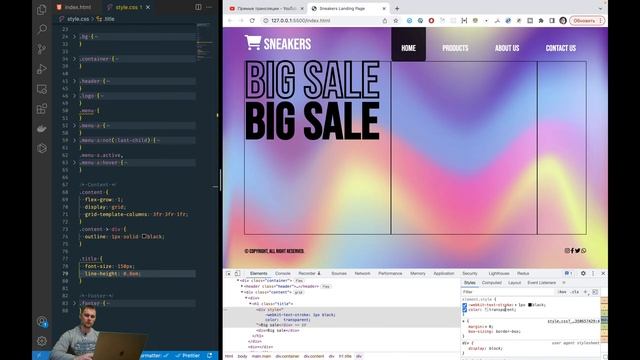Image resolution: width=640 pixels, height=360 pixels.
Task: Activate the DevTools inspect element picker
Action: [x=229, y=273]
